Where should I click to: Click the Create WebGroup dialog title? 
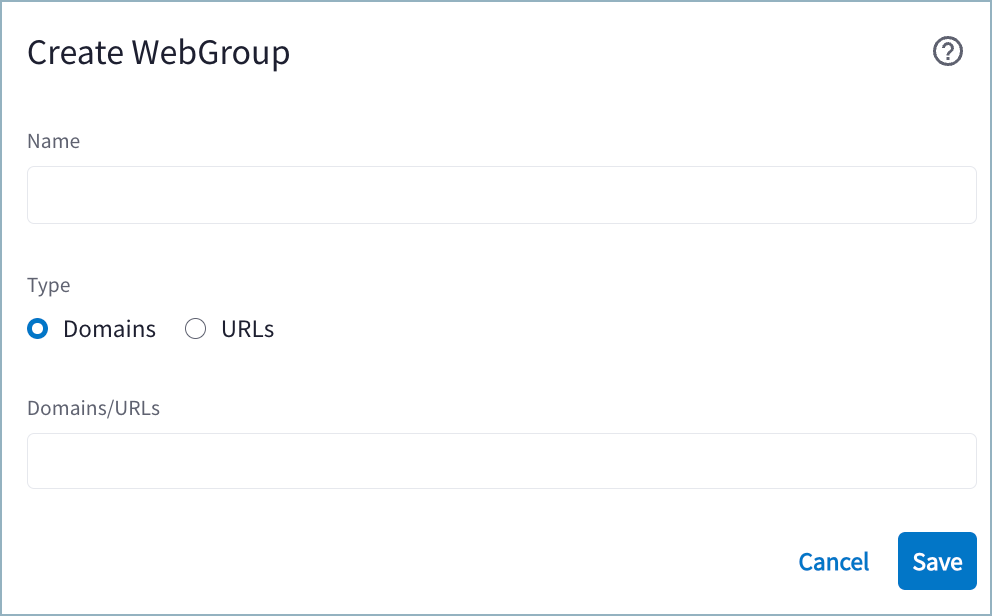click(x=158, y=52)
